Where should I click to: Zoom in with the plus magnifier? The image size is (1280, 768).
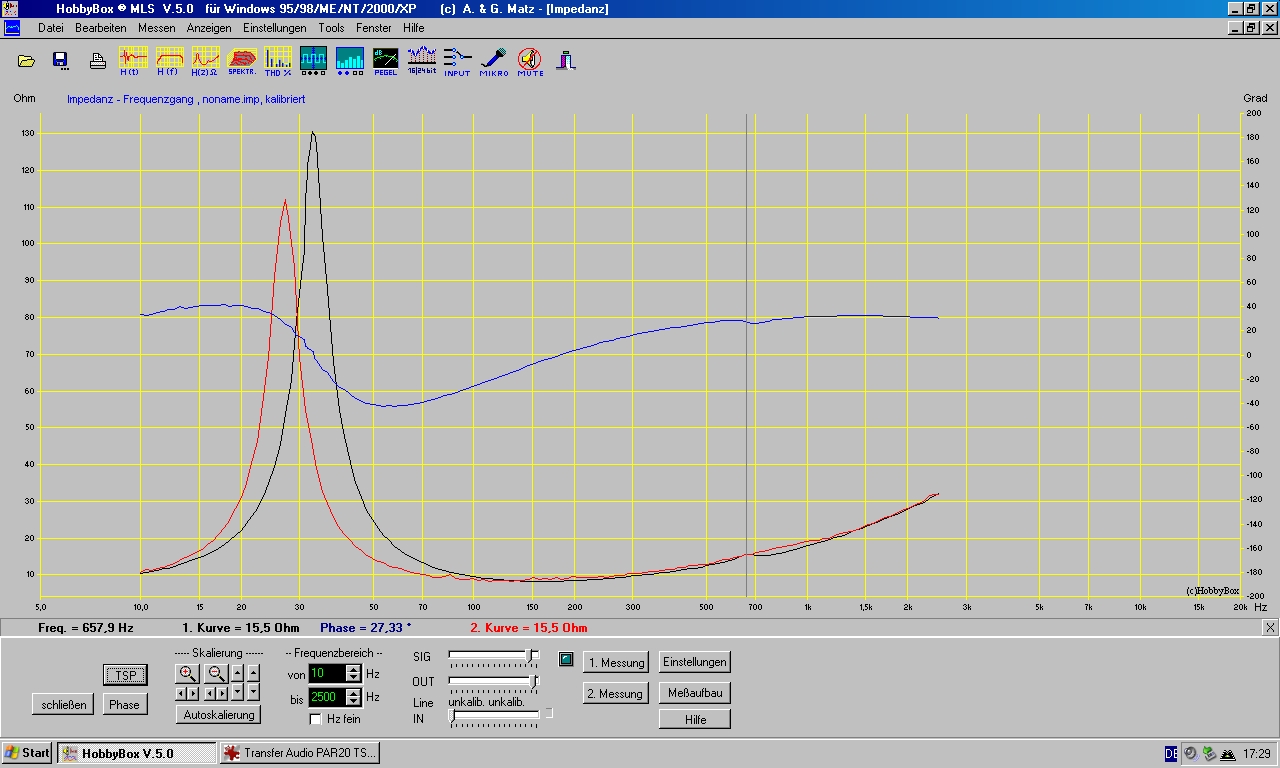pos(187,673)
